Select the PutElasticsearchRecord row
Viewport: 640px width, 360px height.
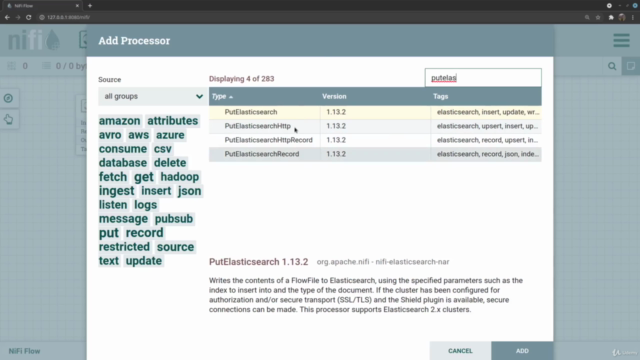click(375, 154)
